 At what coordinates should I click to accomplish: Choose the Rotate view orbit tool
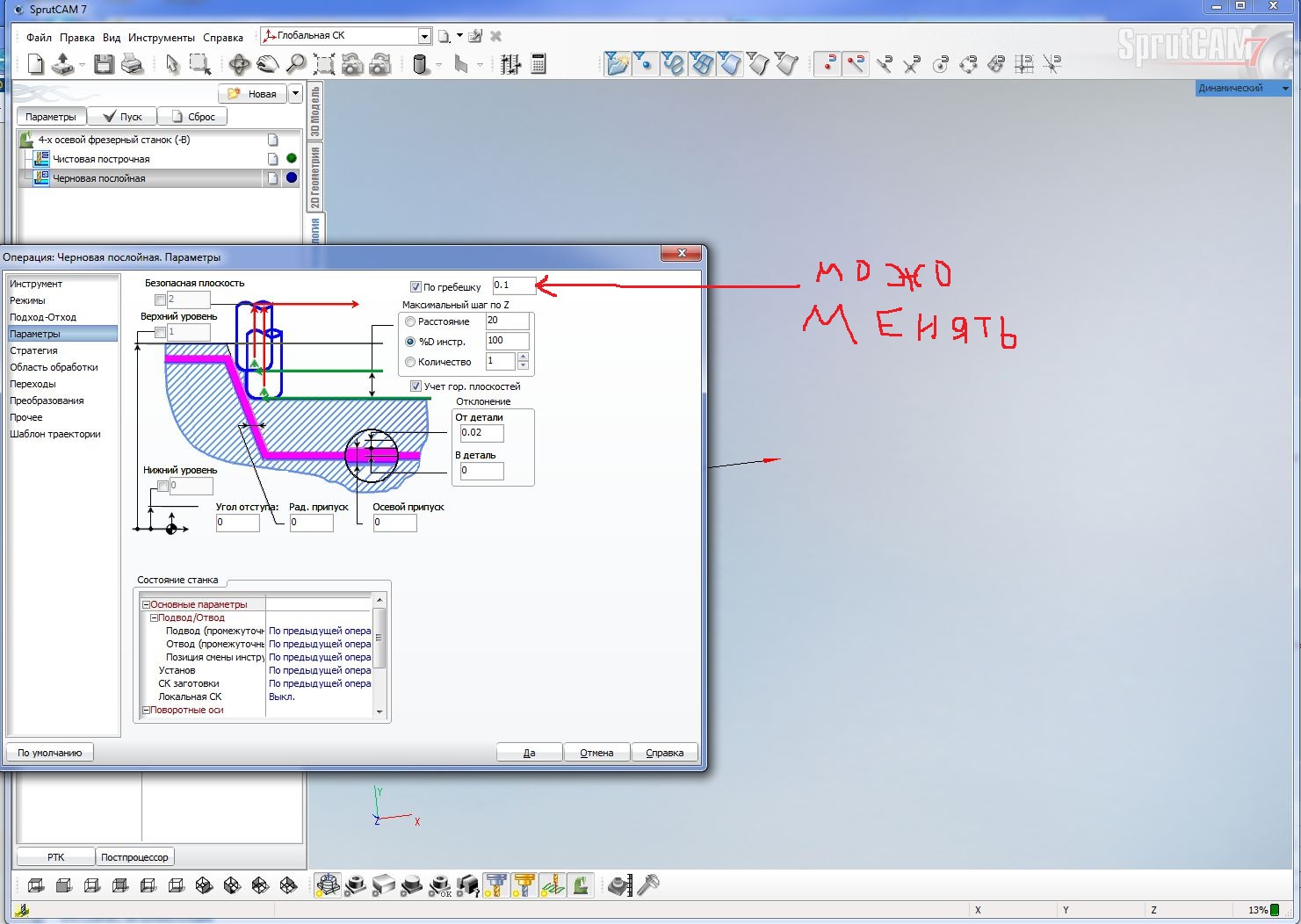pyautogui.click(x=239, y=64)
